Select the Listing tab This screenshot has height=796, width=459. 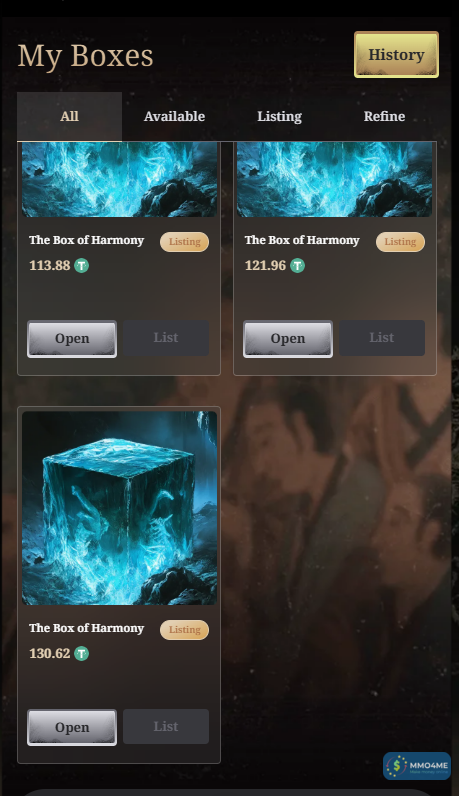click(279, 116)
